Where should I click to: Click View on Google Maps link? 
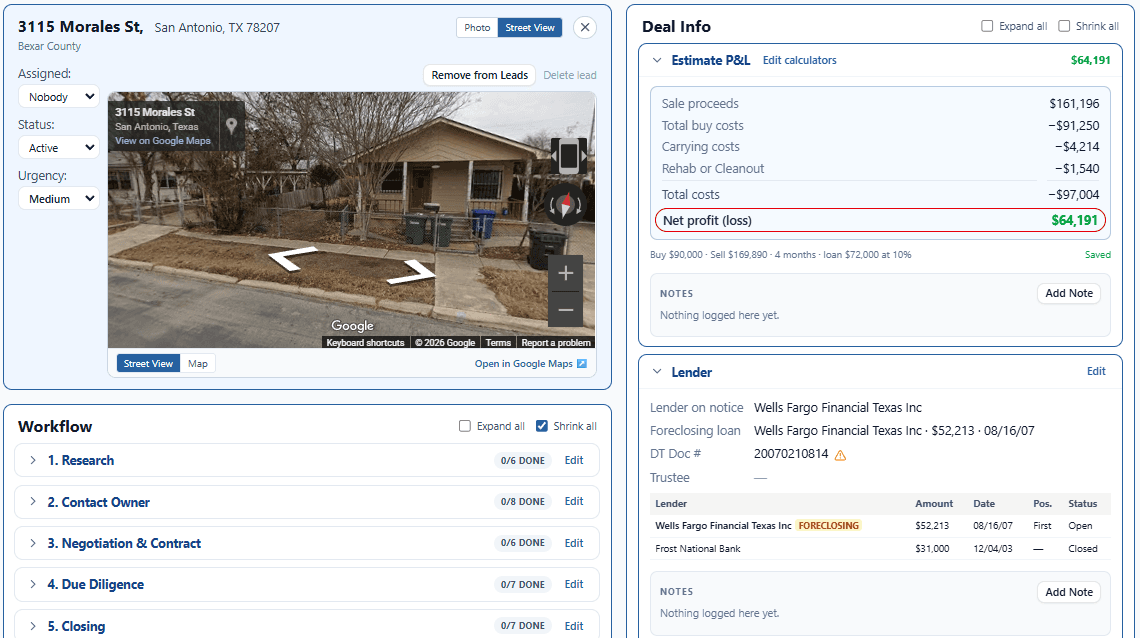(163, 141)
